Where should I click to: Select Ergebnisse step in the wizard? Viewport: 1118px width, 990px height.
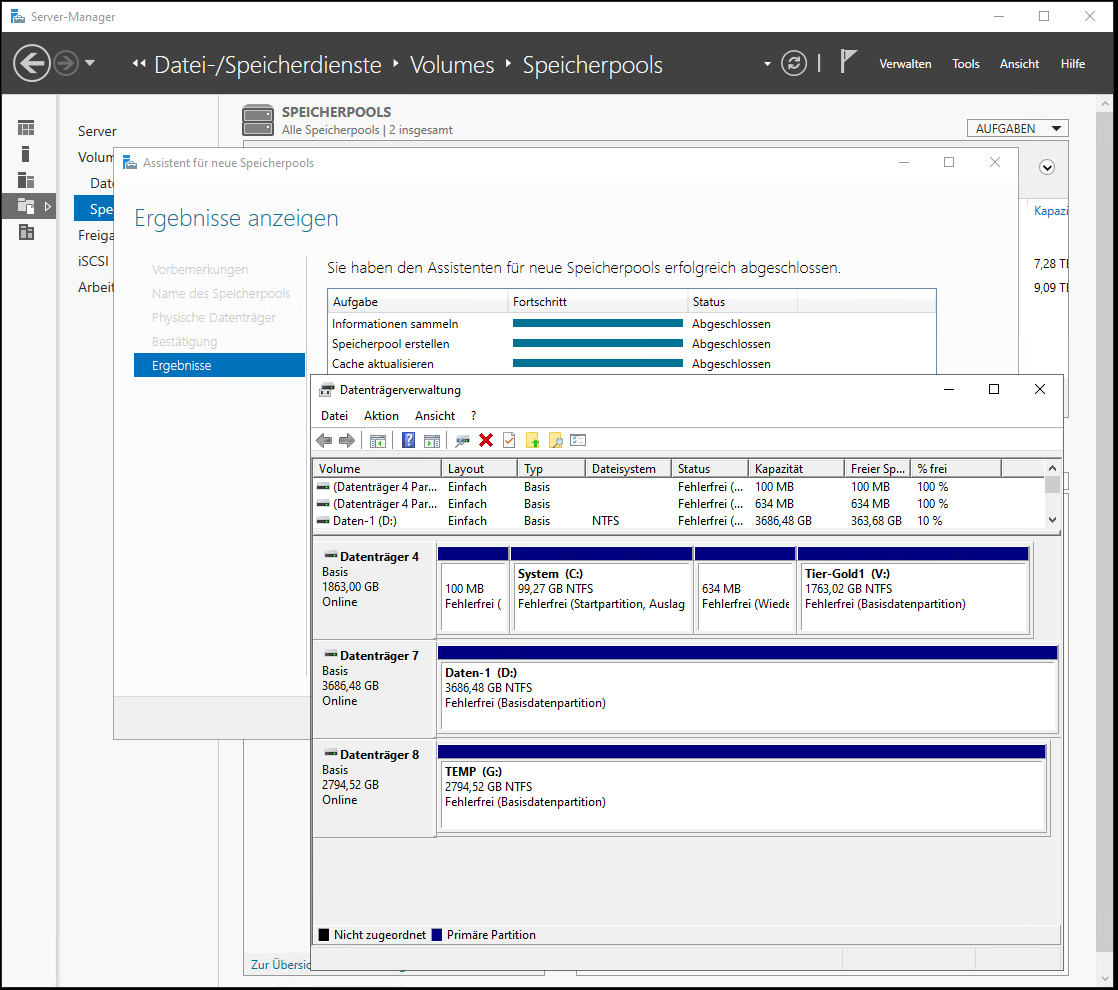coord(219,365)
